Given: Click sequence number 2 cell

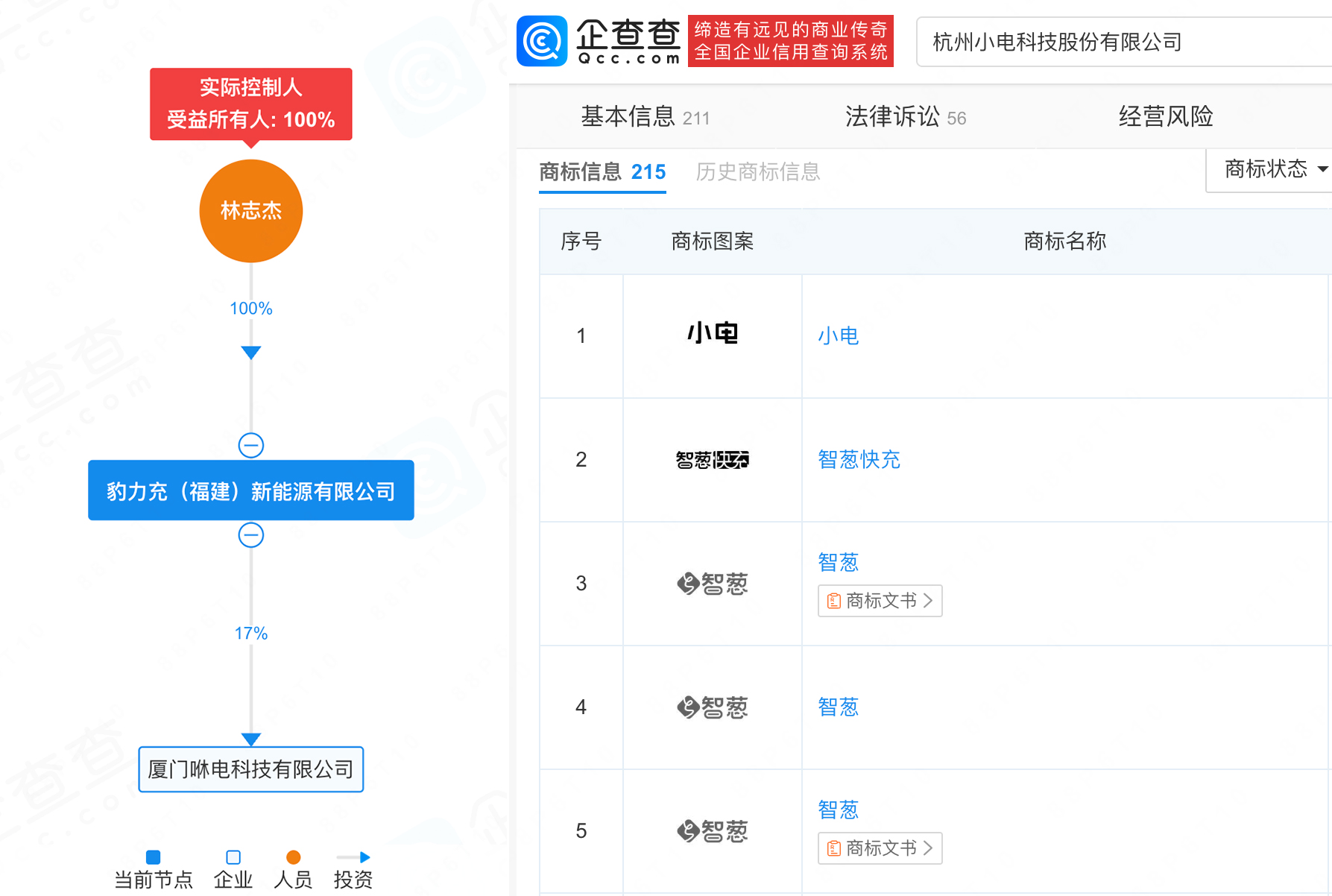Looking at the screenshot, I should click(581, 460).
